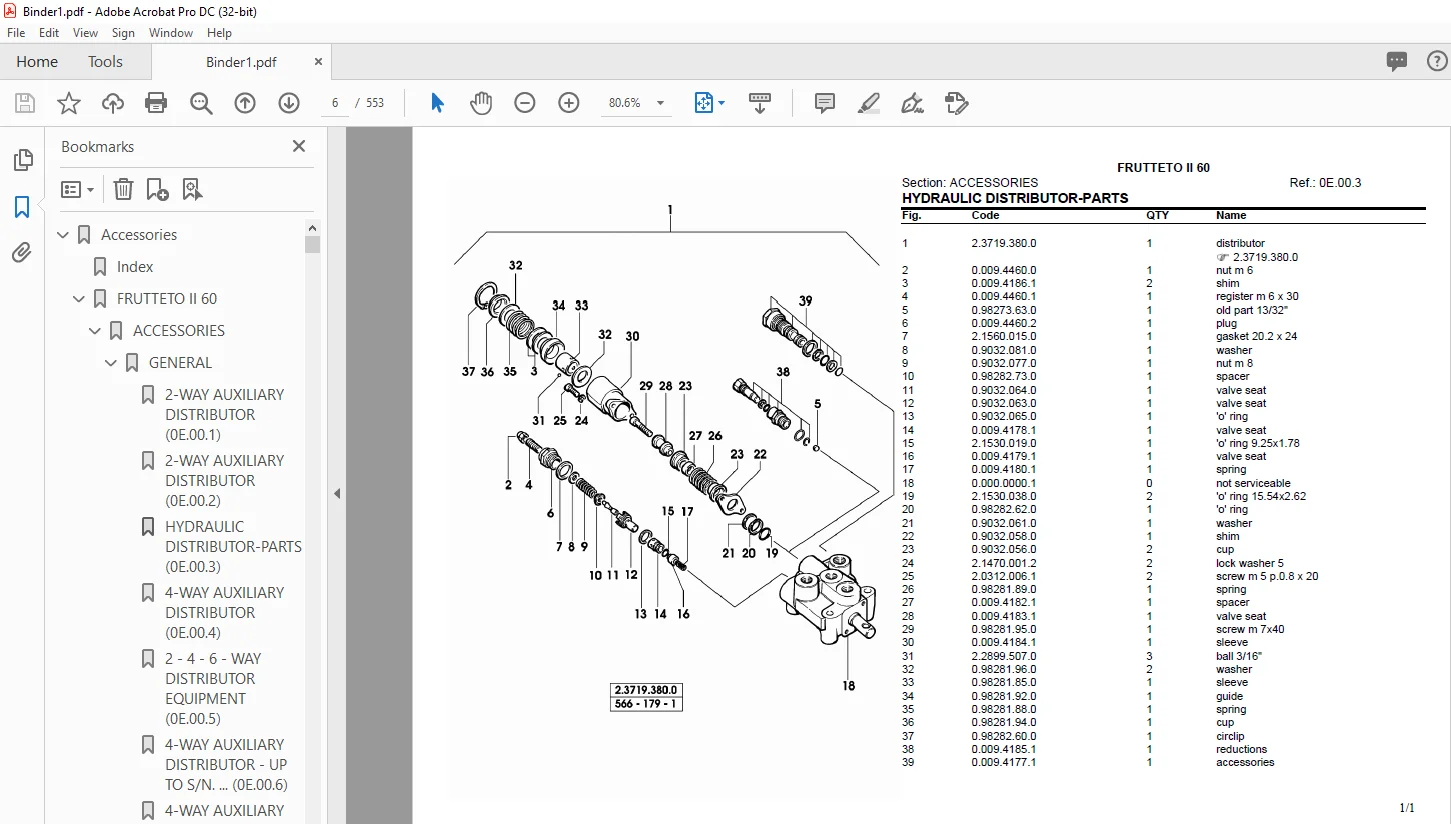This screenshot has width=1451, height=824.
Task: Switch to the Home tab
Action: click(x=37, y=61)
